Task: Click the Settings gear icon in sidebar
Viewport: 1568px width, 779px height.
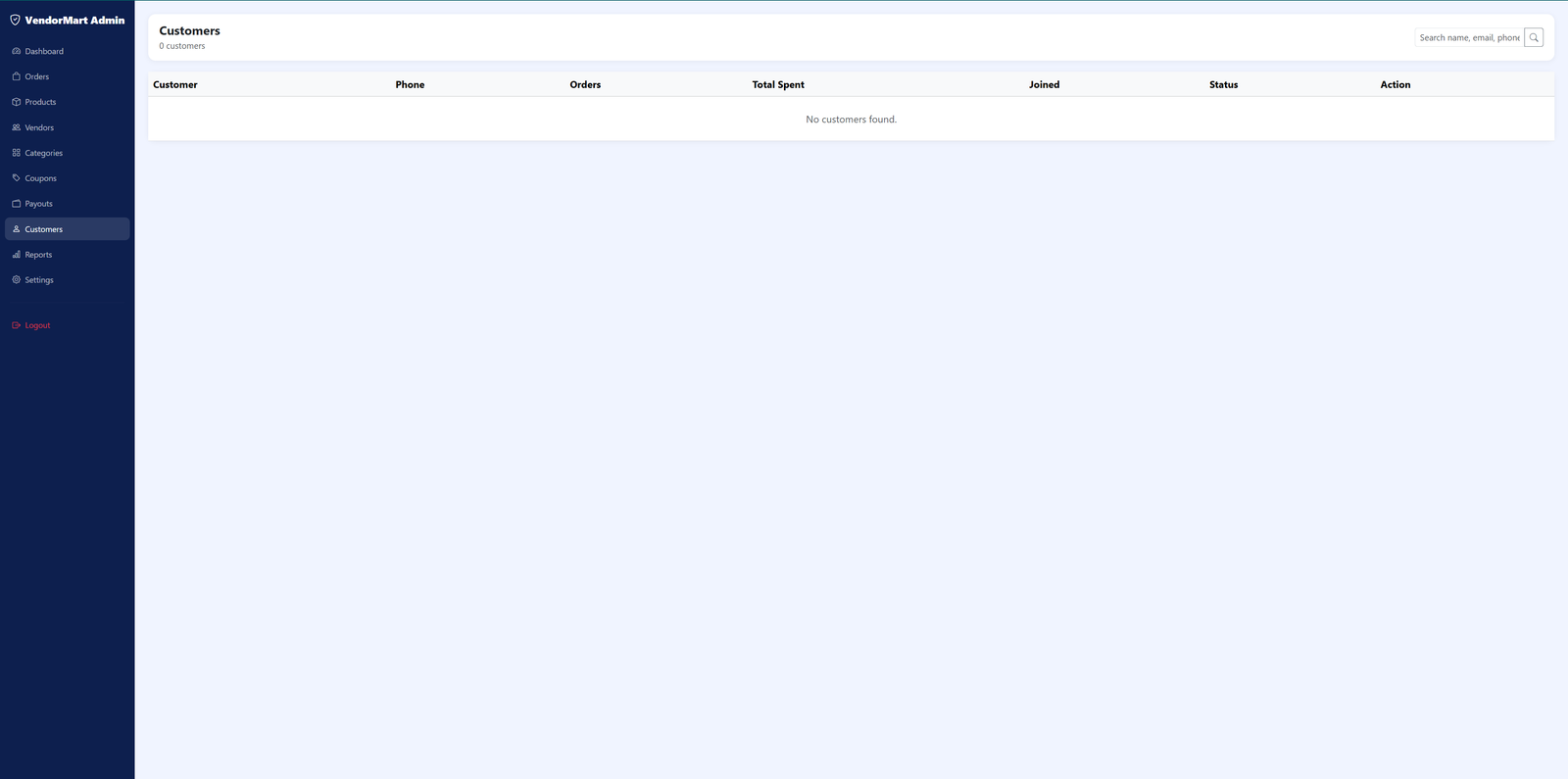Action: click(x=16, y=280)
